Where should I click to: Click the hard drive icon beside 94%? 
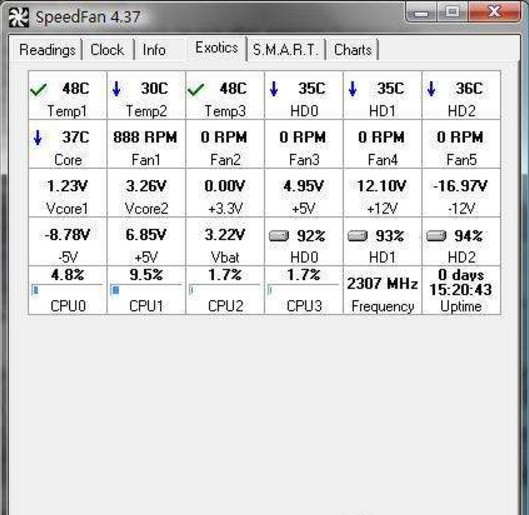436,236
